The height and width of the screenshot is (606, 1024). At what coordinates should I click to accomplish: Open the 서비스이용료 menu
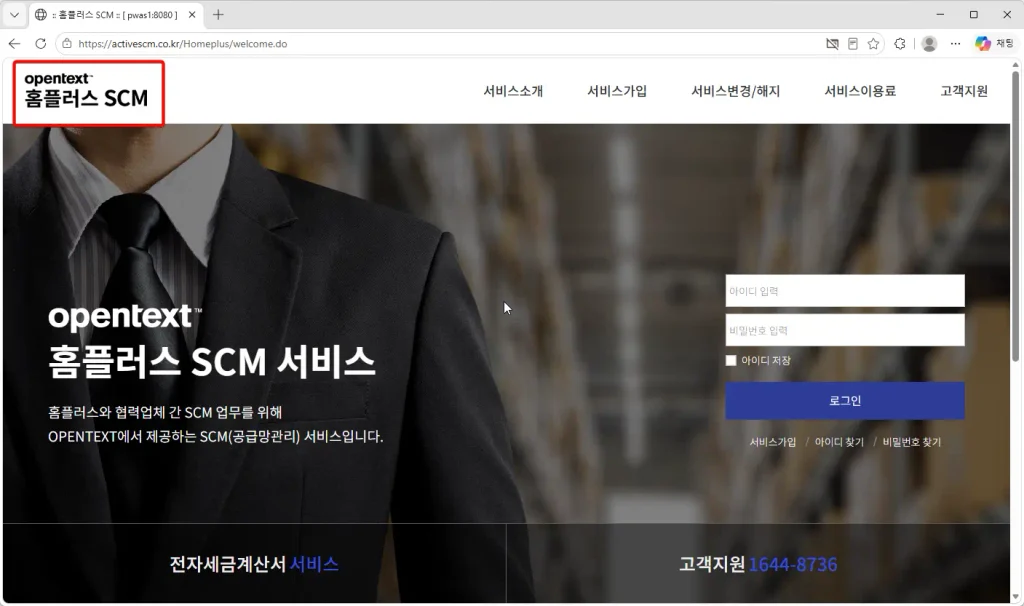860,91
